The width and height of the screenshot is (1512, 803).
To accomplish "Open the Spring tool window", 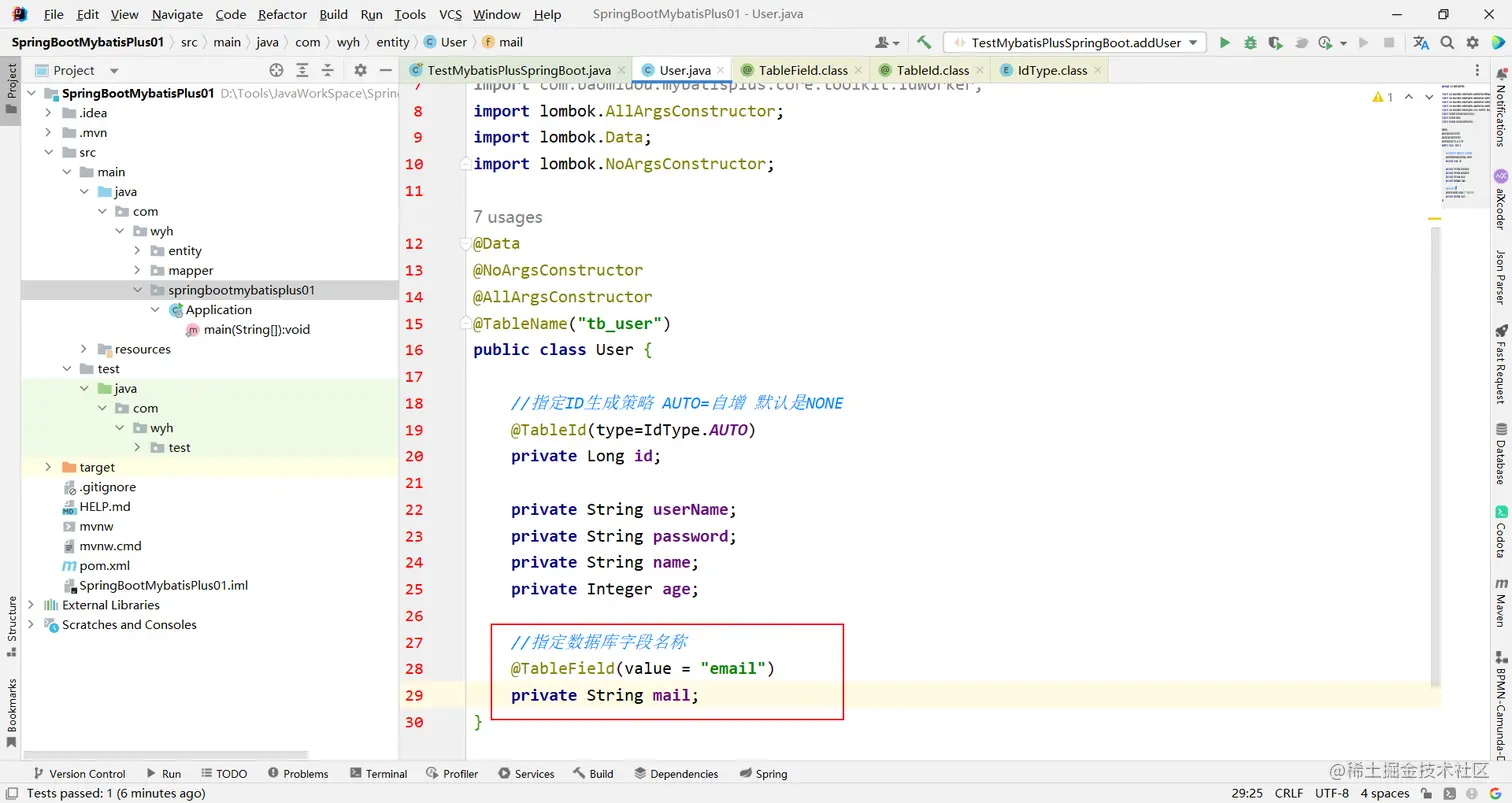I will 763,773.
